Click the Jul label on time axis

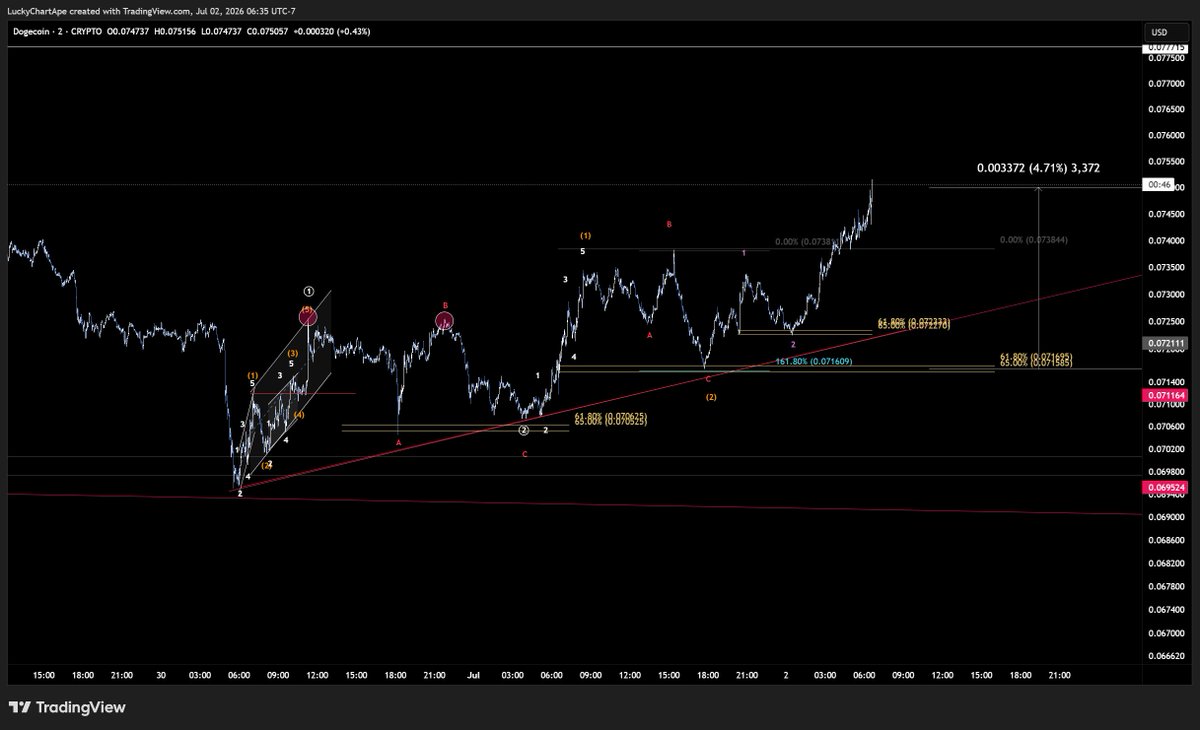[474, 675]
